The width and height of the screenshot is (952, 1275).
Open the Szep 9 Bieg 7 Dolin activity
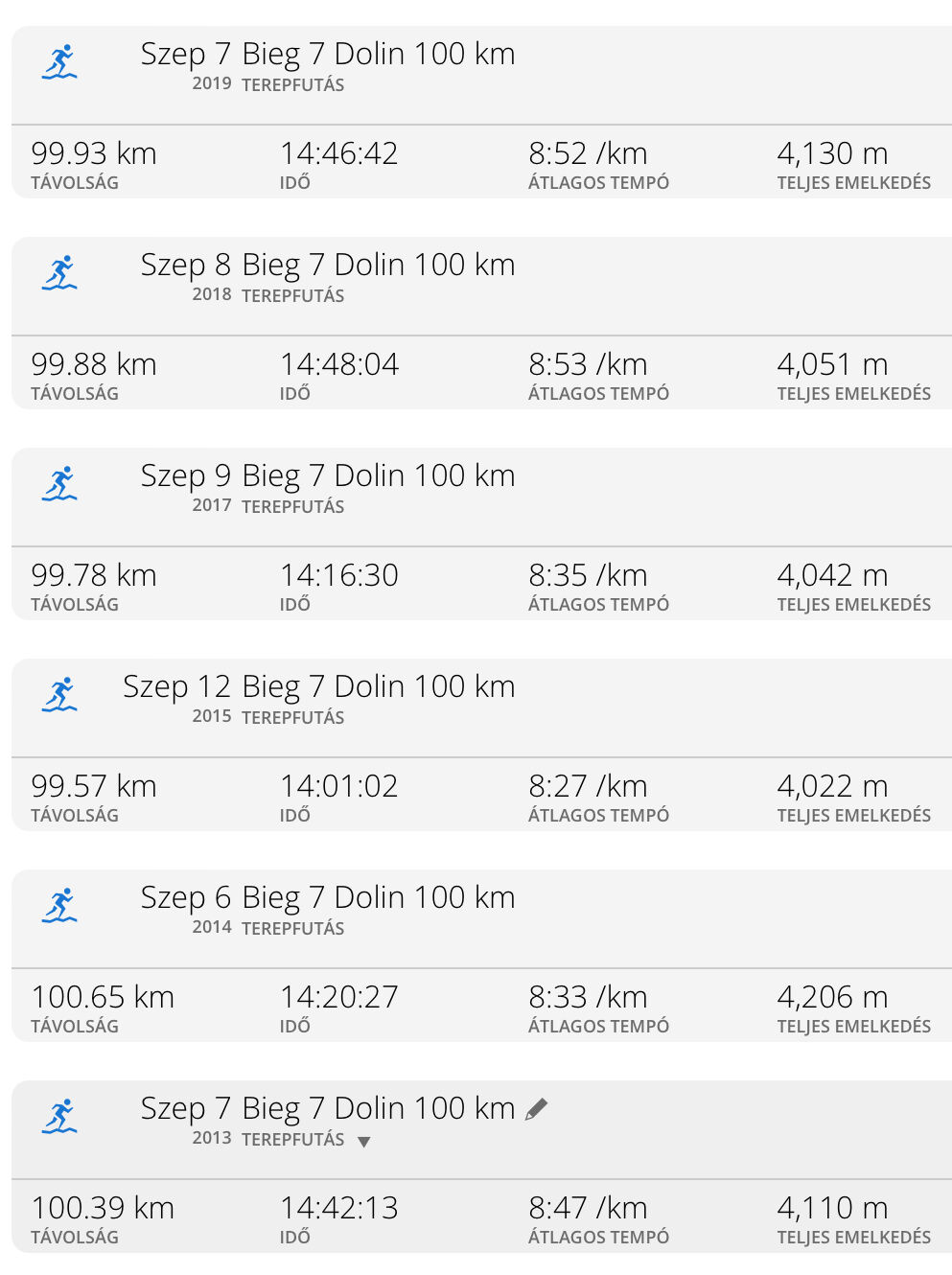[x=327, y=476]
